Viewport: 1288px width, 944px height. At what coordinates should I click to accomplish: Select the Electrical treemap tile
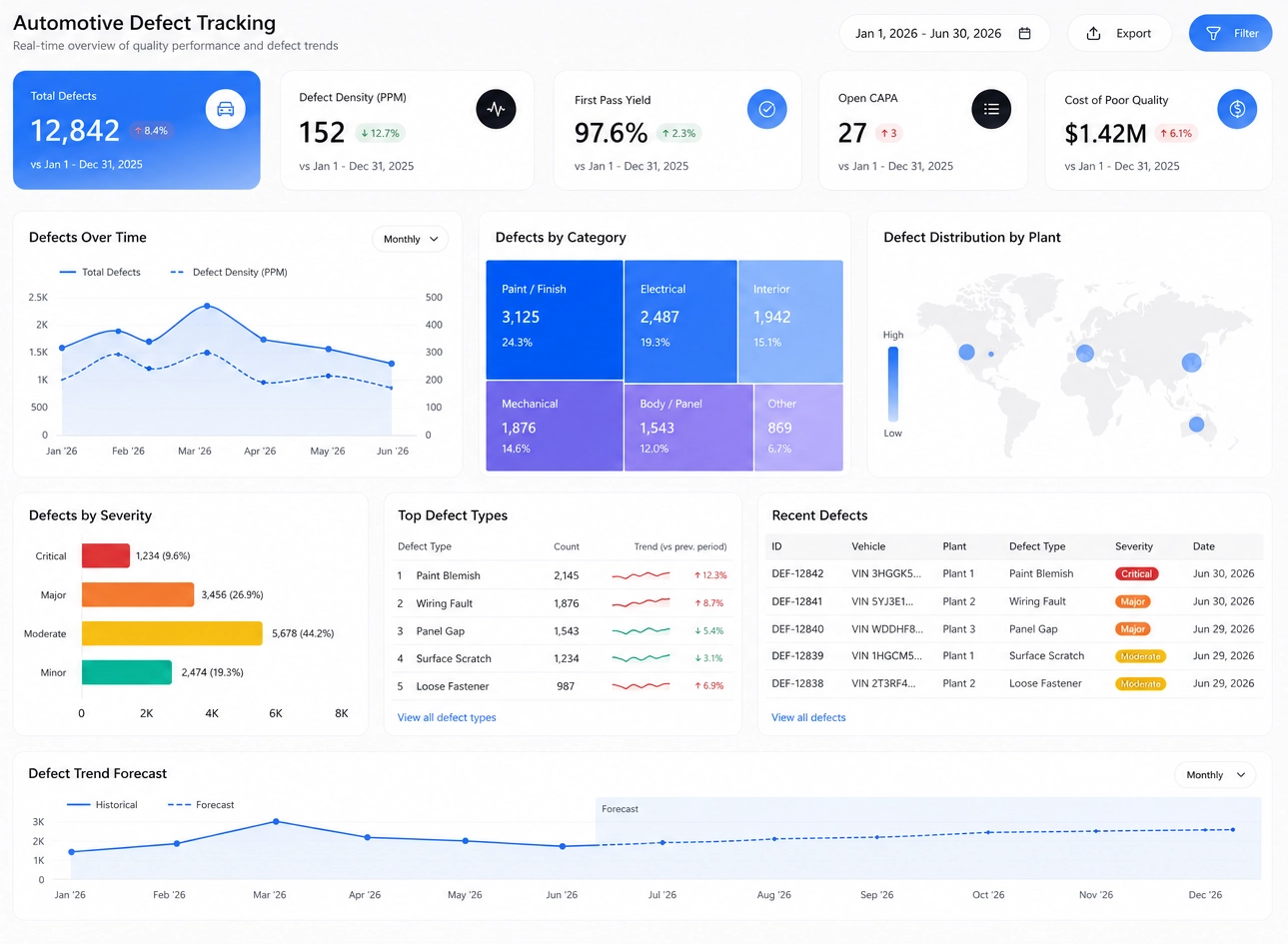coord(680,321)
